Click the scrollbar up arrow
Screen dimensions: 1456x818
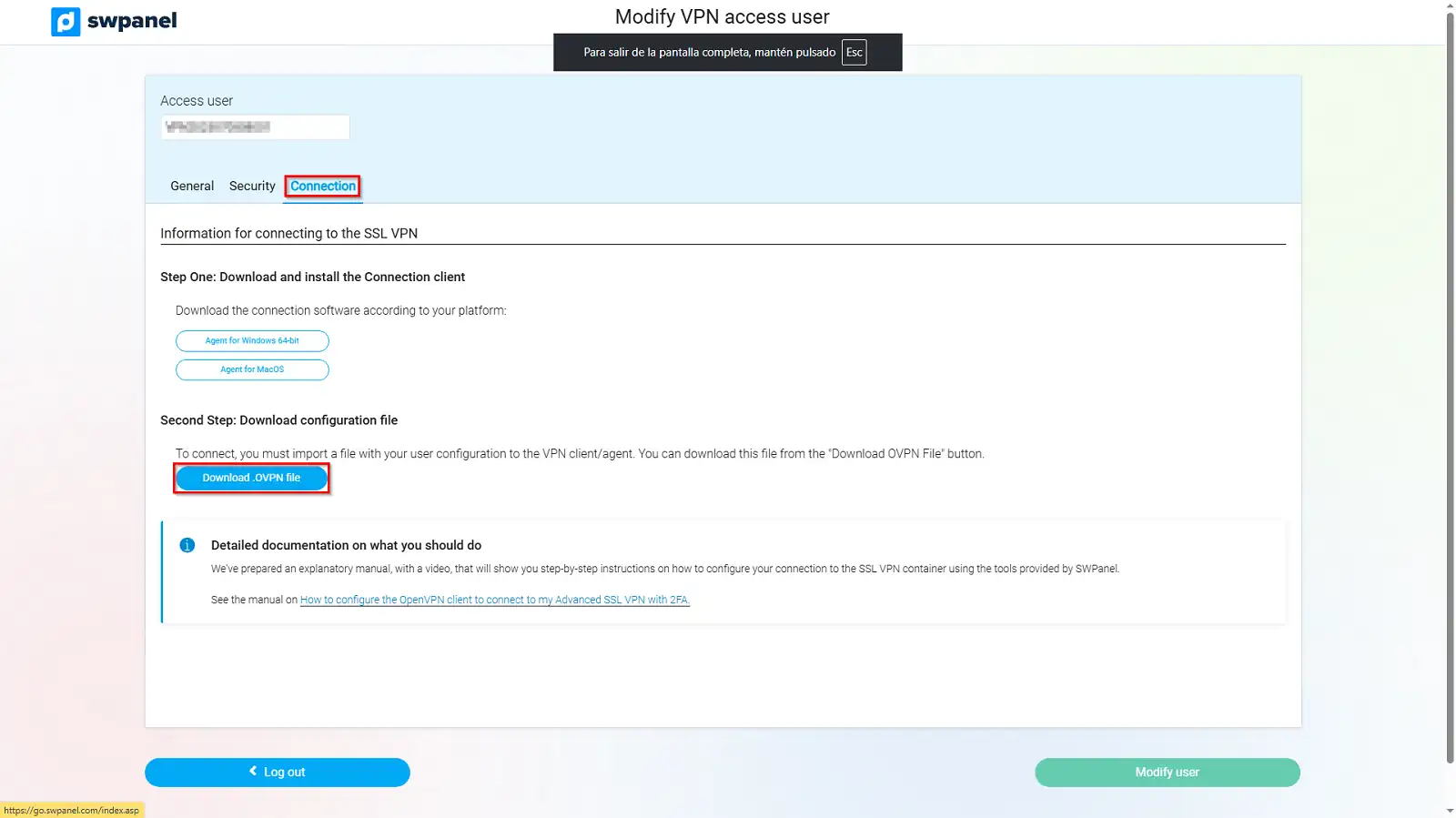1450,5
